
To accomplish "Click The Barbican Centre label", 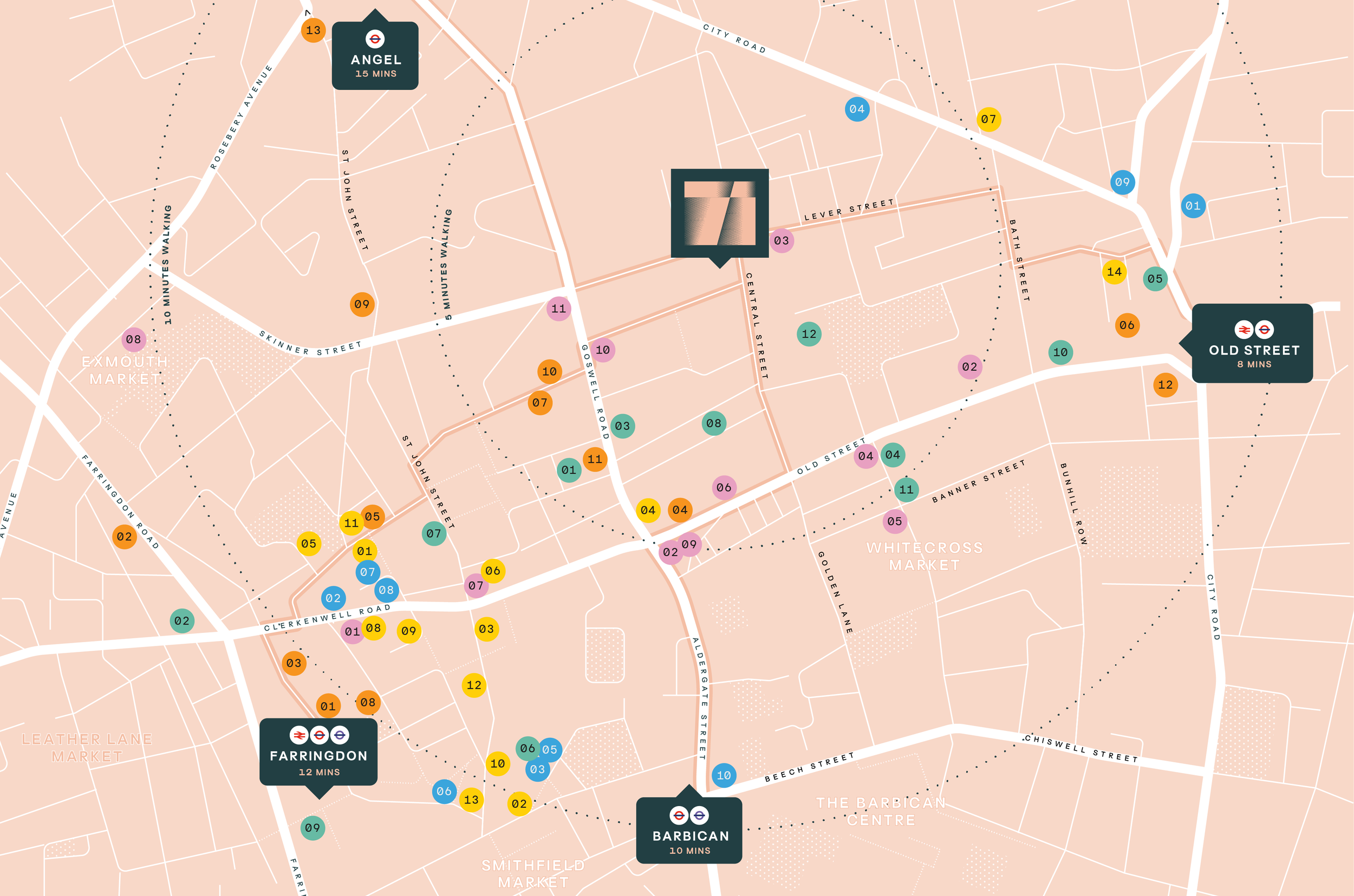I will (x=881, y=811).
